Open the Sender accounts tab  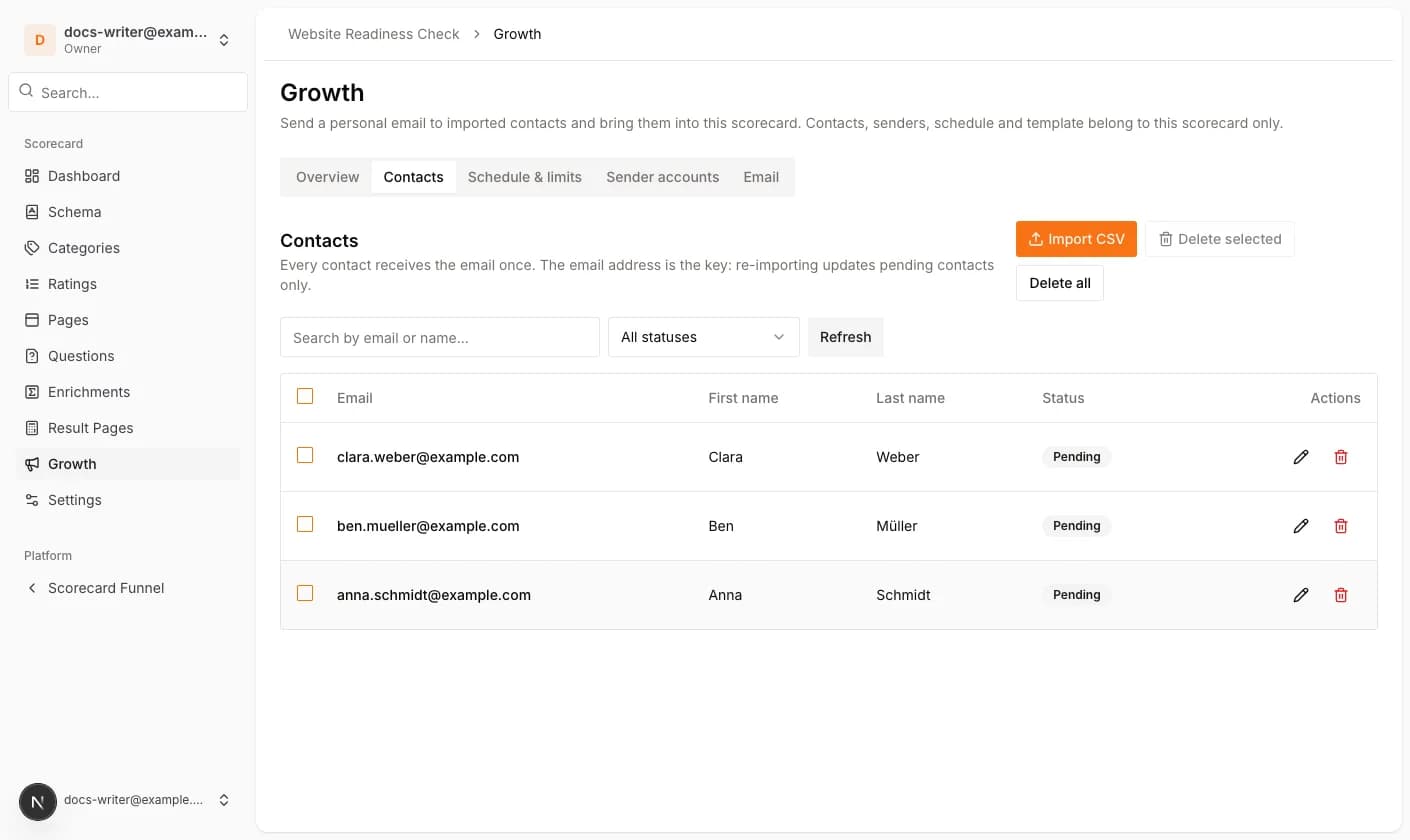663,177
